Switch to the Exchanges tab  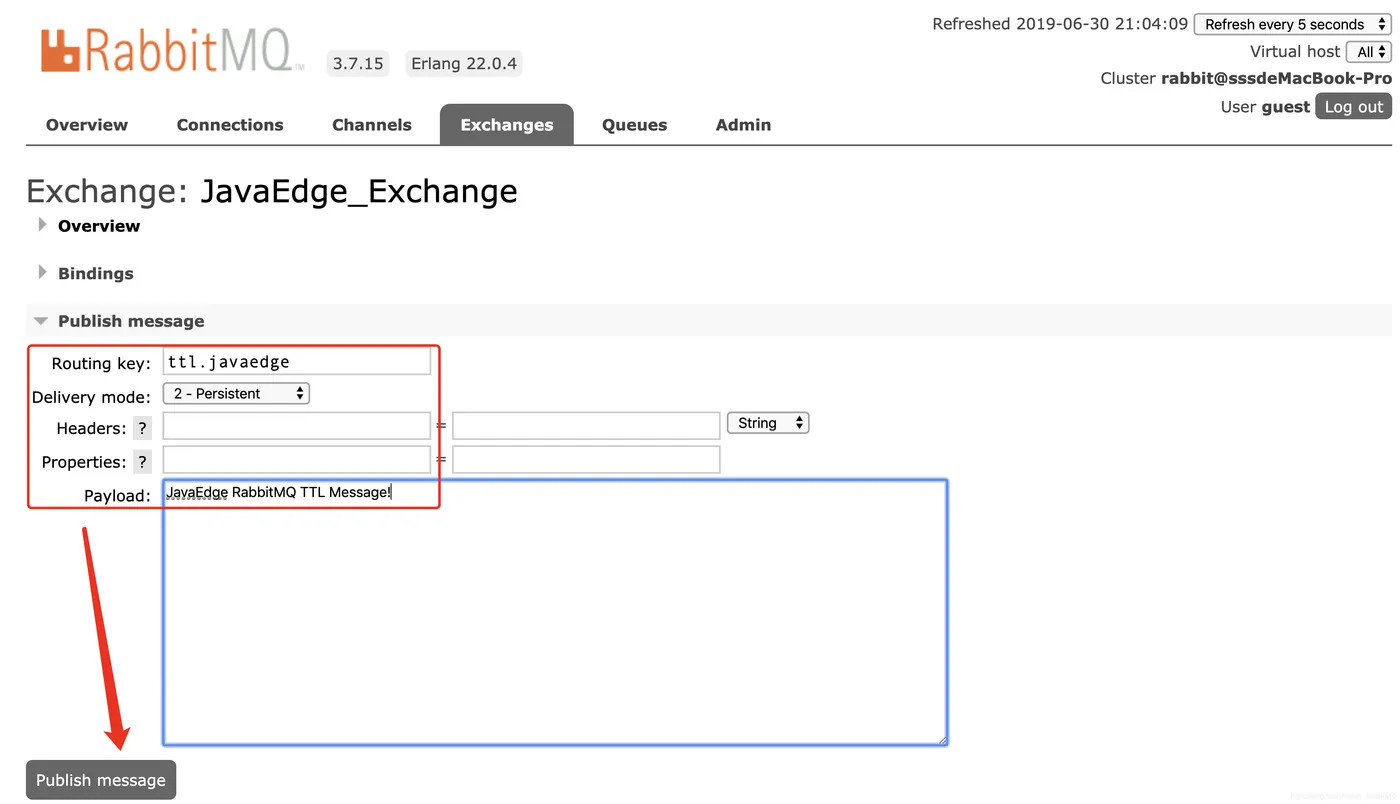(507, 125)
